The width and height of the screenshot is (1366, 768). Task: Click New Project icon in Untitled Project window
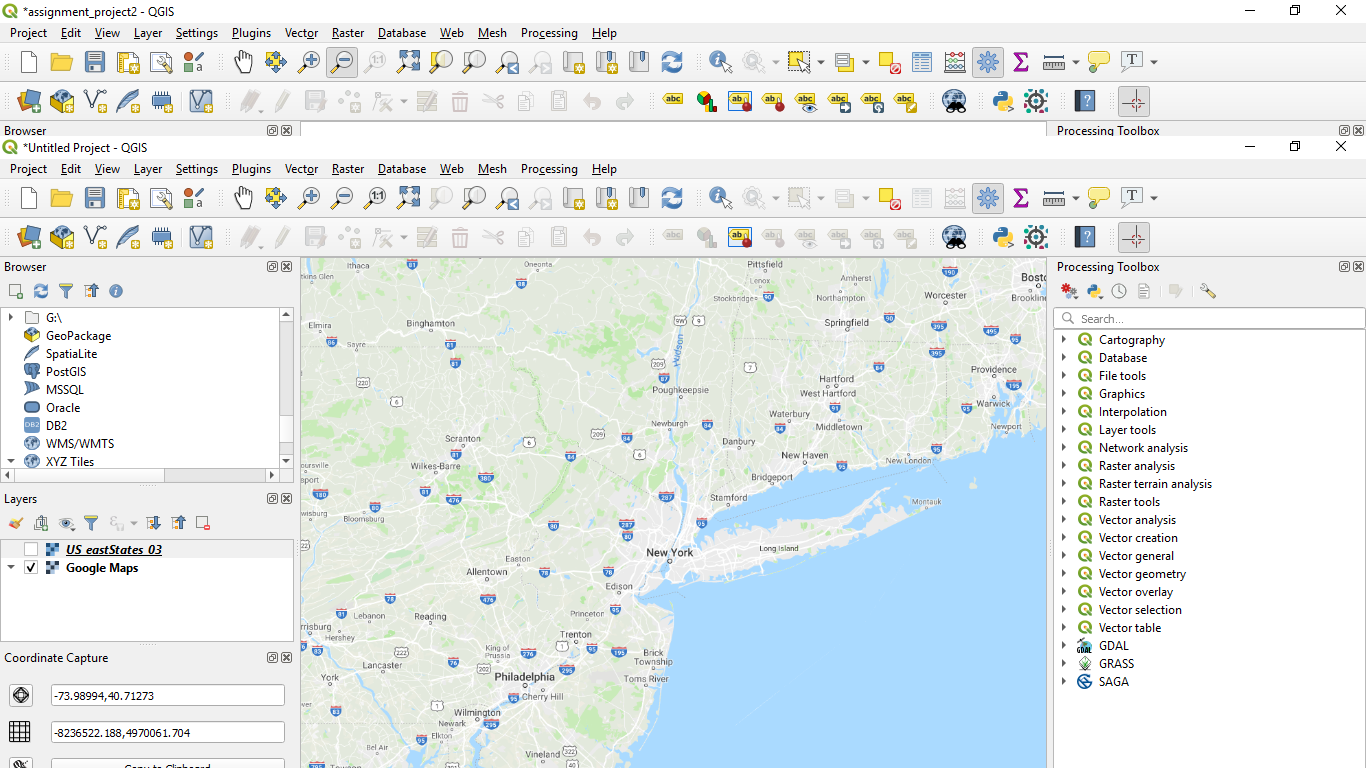(29, 198)
